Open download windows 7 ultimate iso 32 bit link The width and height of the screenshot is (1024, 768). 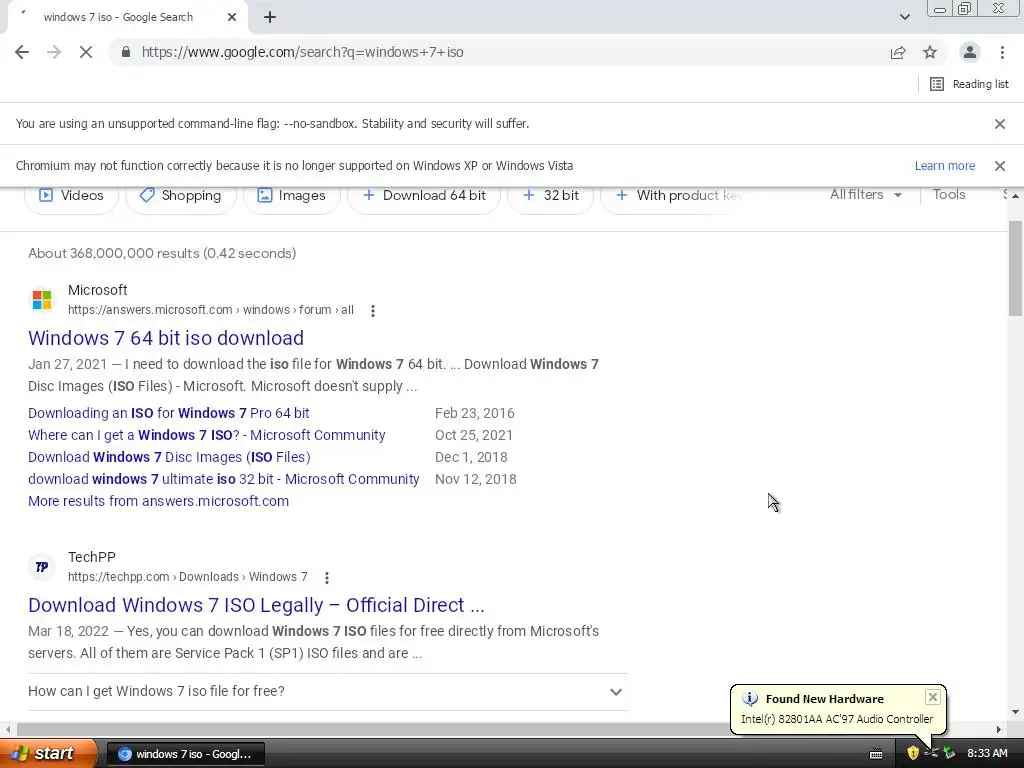[x=223, y=479]
